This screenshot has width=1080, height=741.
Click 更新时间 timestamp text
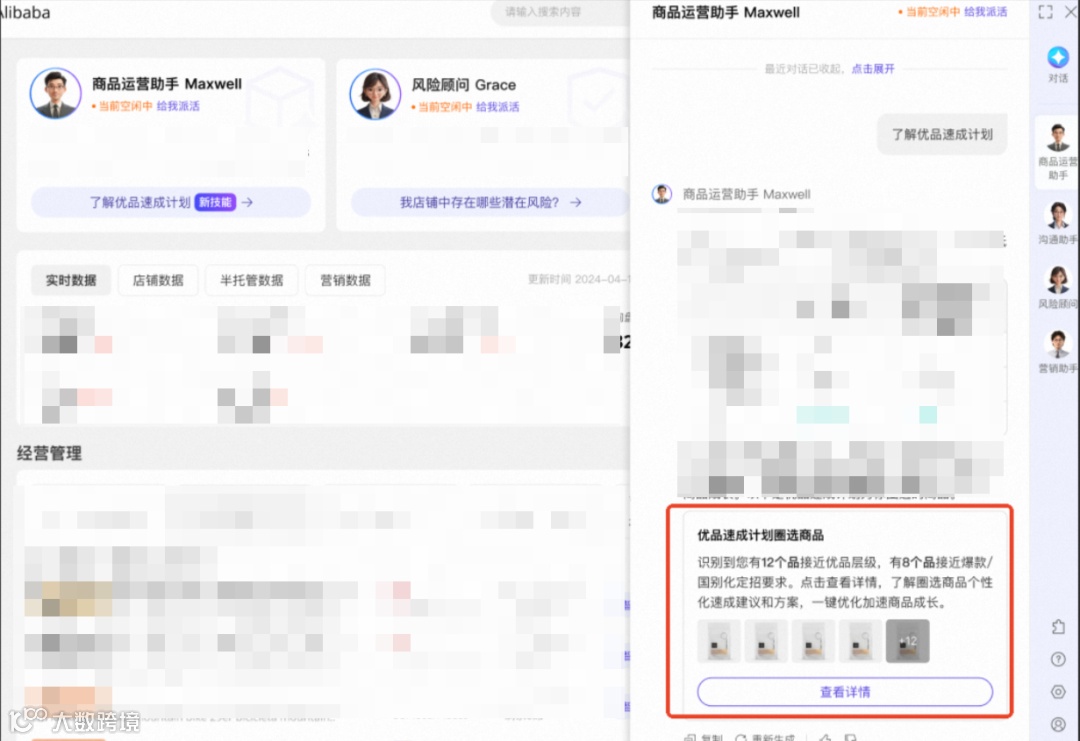578,280
